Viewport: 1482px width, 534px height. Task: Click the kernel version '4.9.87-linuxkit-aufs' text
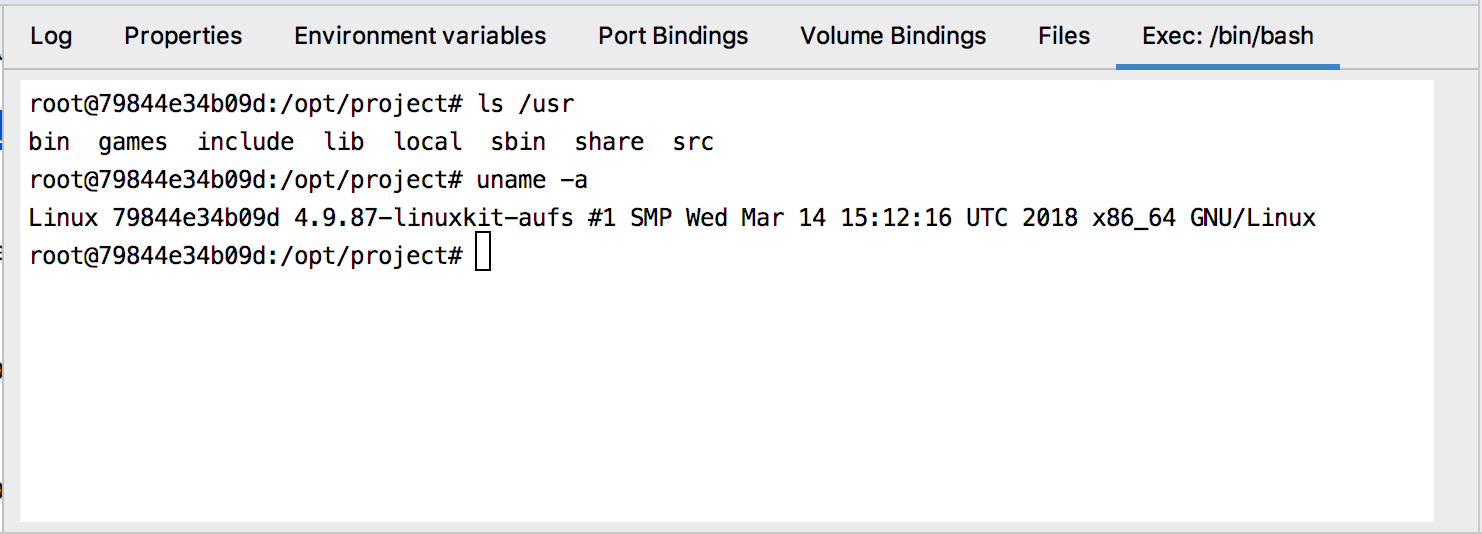pyautogui.click(x=433, y=218)
